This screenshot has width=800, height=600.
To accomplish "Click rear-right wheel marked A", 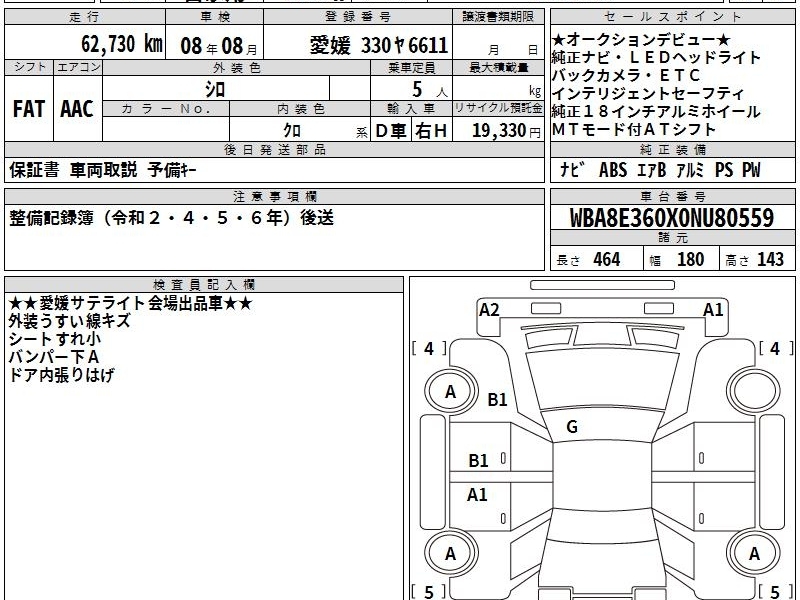I will click(754, 554).
